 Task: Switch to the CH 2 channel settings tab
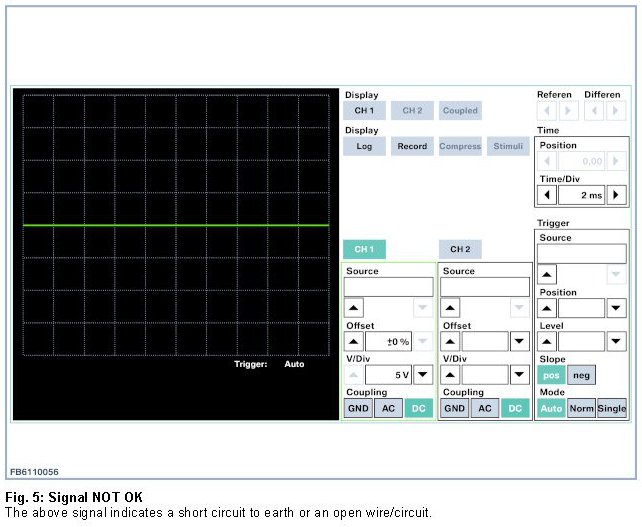[x=459, y=249]
